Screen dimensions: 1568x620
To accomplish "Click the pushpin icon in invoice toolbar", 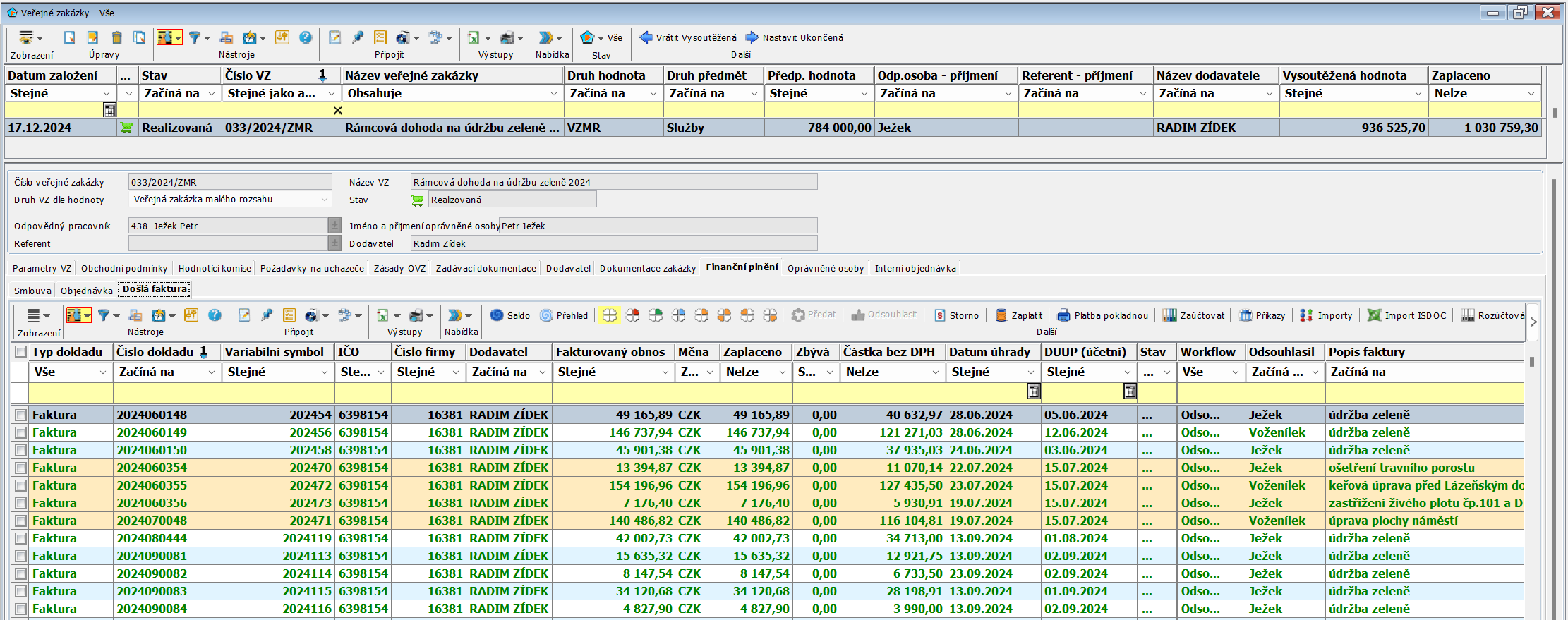I will coord(267,315).
